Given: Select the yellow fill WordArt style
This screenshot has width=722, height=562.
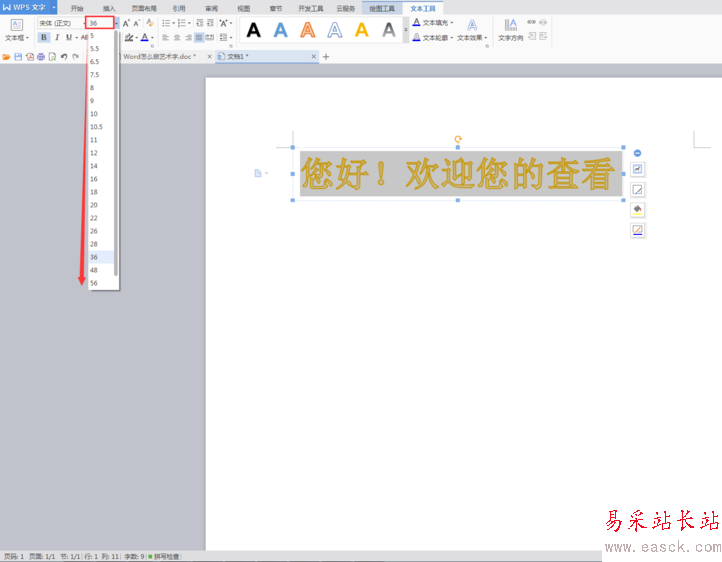Looking at the screenshot, I should click(362, 30).
